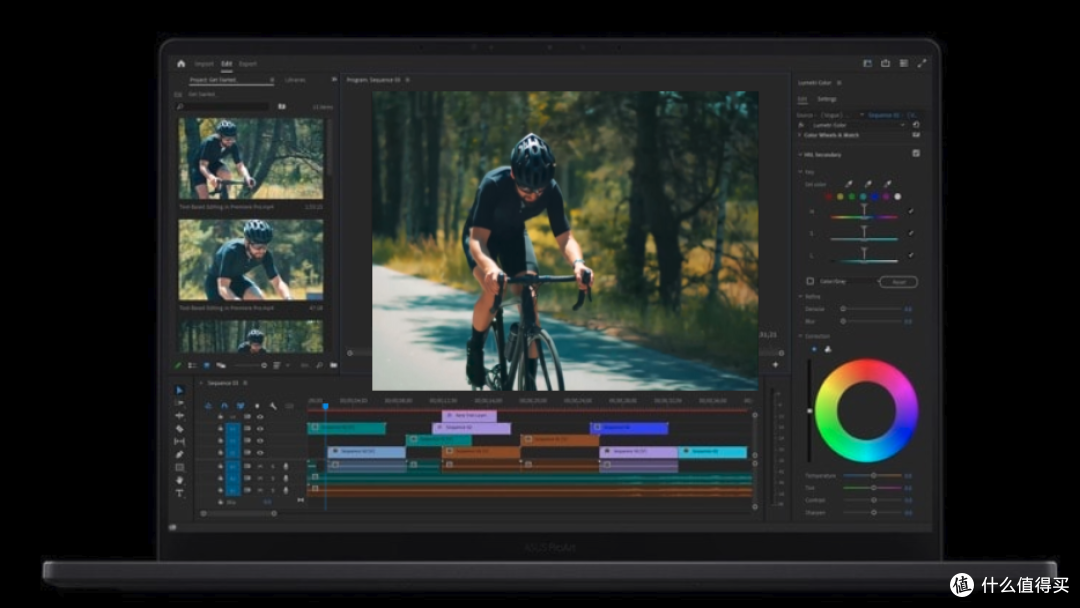Open the Lumetri Color effect dropdown

(858, 125)
